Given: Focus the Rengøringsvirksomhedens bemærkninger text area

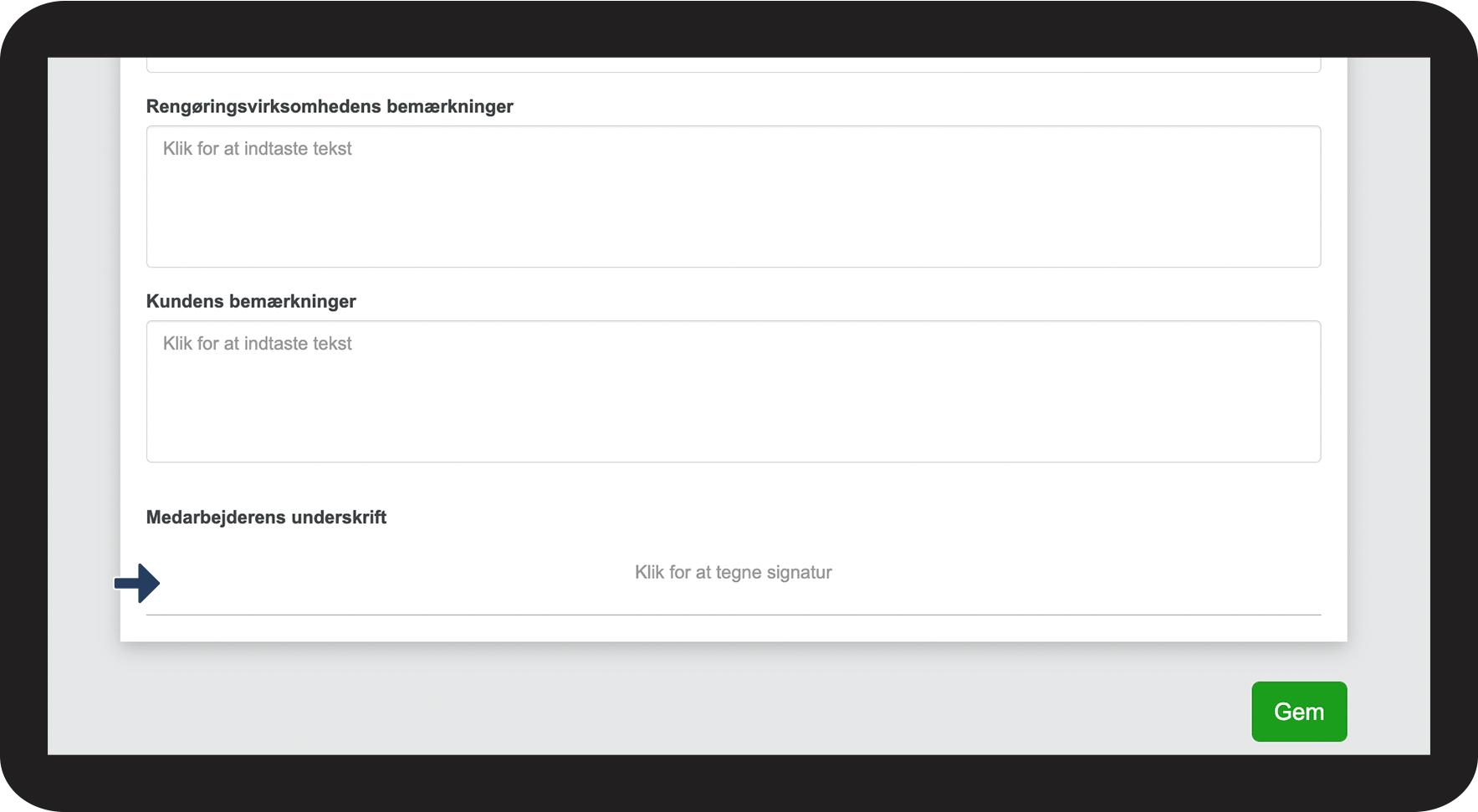Looking at the screenshot, I should [733, 197].
